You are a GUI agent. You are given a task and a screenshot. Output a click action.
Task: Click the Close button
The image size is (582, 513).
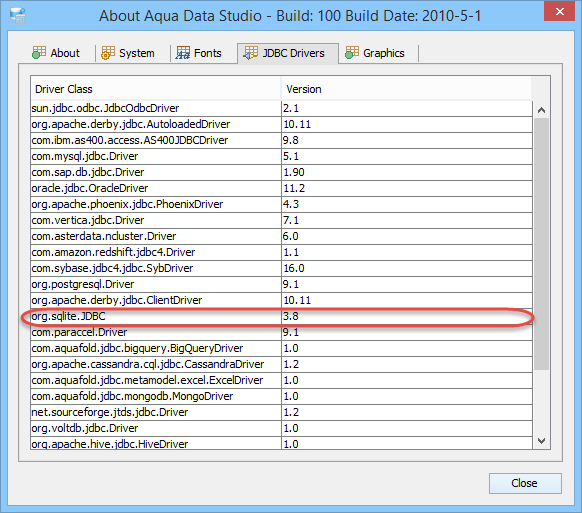[525, 483]
